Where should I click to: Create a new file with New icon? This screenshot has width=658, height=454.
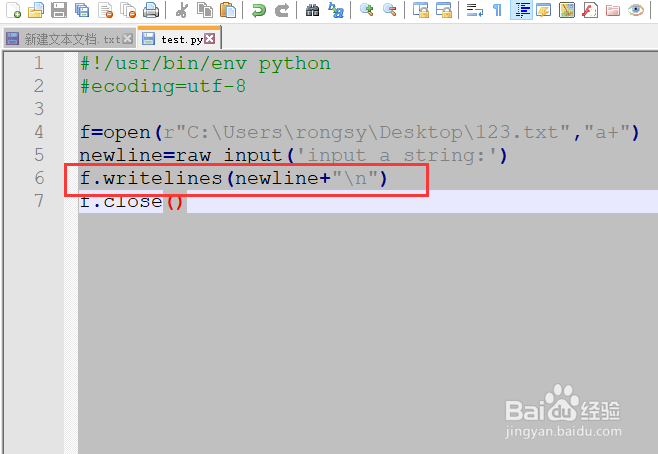click(14, 10)
